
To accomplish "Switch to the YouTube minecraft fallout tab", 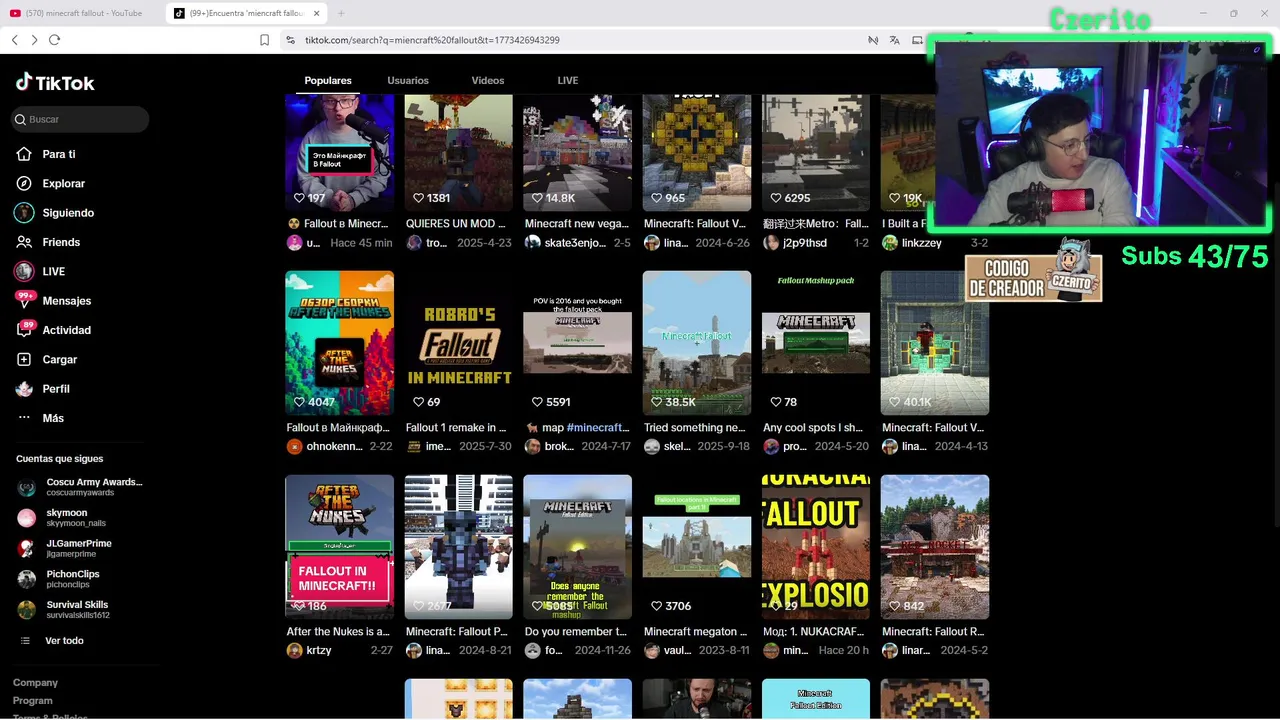I will click(80, 13).
